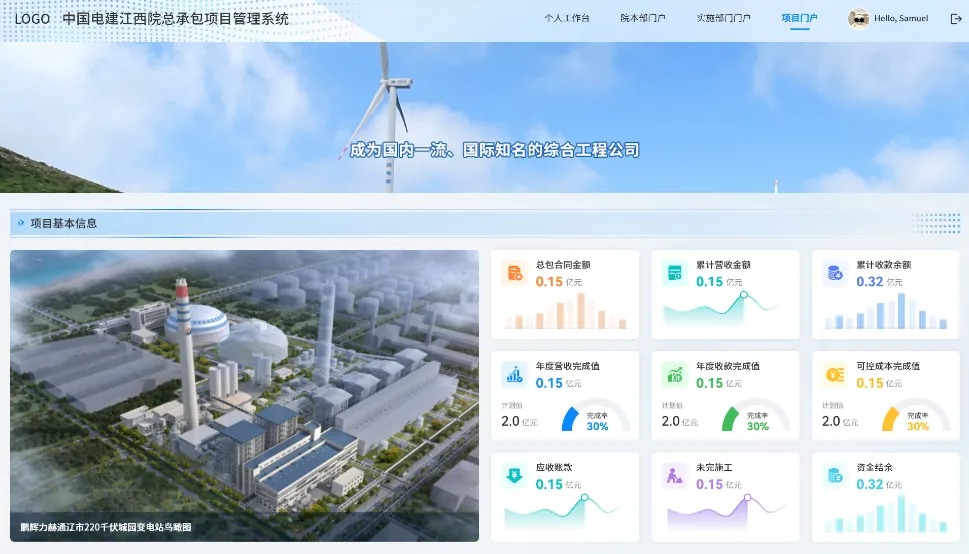Click the cyan bar chart in 资金结余
Image resolution: width=969 pixels, height=554 pixels.
coord(886,513)
